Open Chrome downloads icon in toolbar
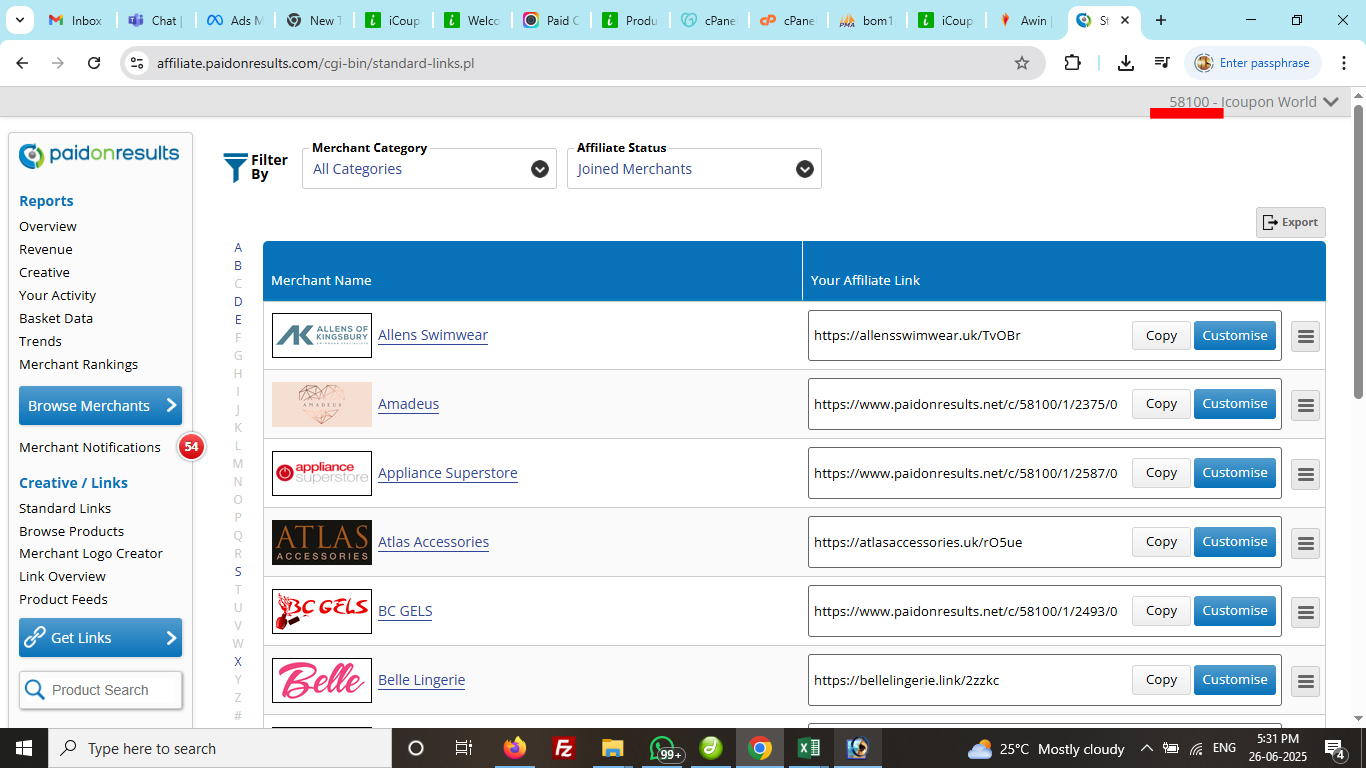 pos(1126,63)
